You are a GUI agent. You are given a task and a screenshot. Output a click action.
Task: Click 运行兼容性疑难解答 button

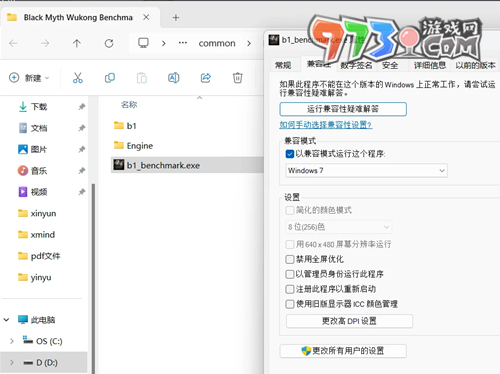[343, 109]
